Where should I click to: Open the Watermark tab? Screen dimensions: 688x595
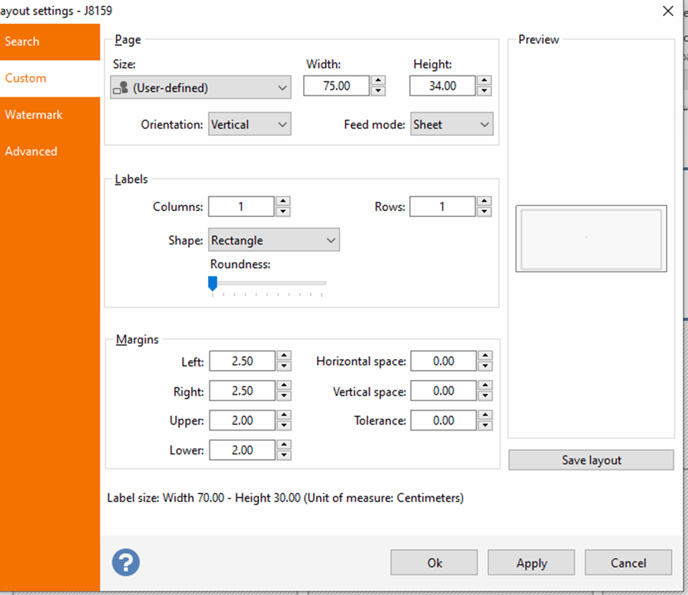point(33,115)
